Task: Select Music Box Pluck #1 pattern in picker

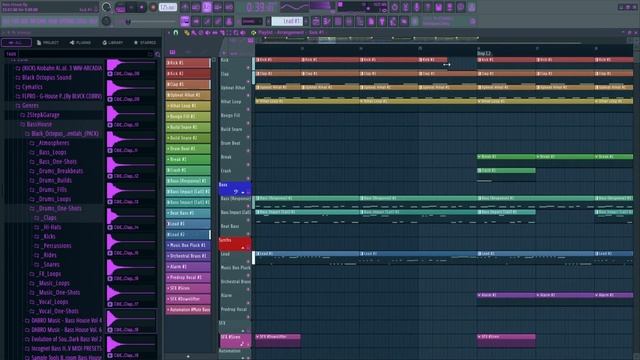Action: coord(188,245)
